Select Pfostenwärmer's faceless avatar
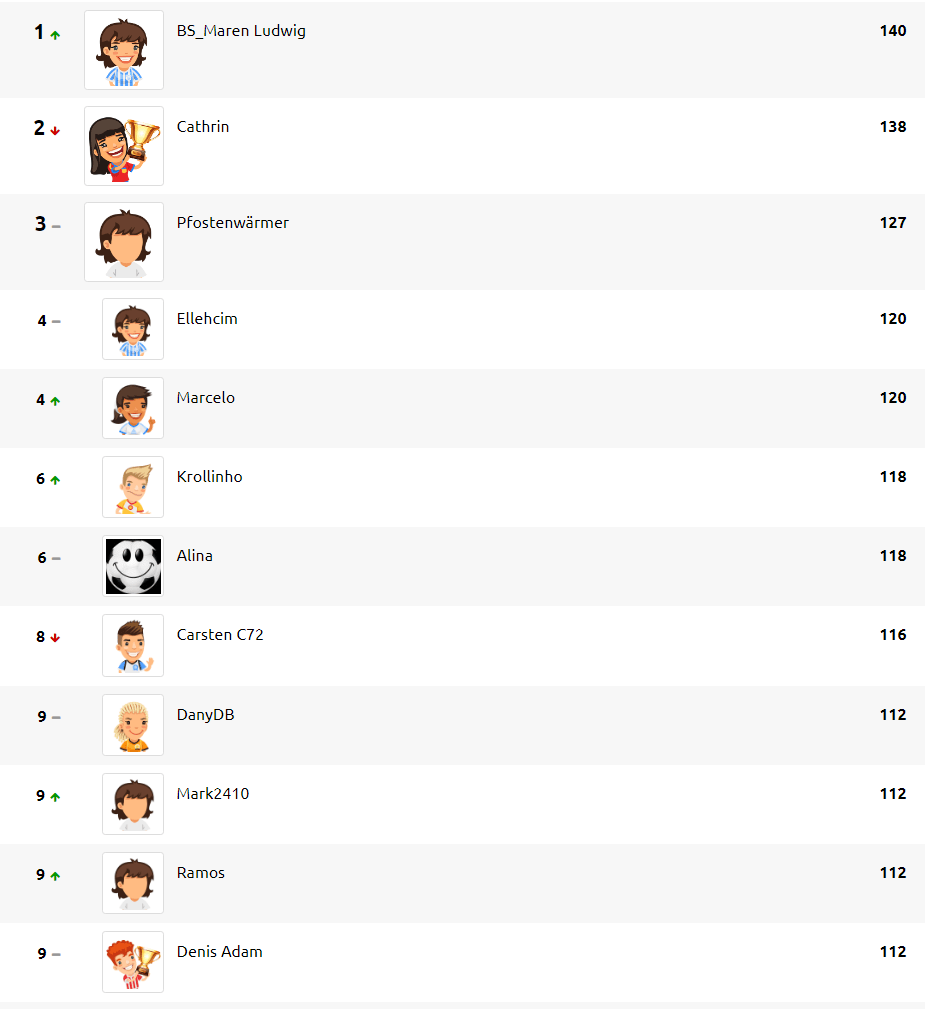The image size is (925, 1009). coord(124,242)
